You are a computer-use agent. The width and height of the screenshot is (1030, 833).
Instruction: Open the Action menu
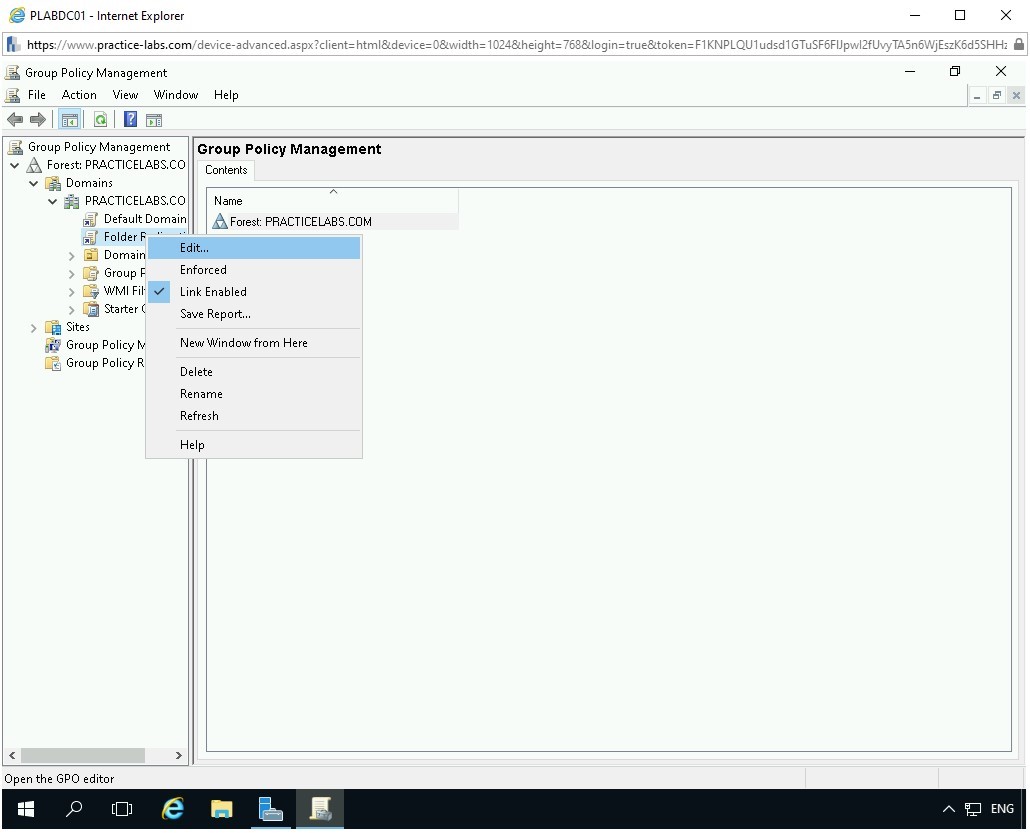pos(79,95)
